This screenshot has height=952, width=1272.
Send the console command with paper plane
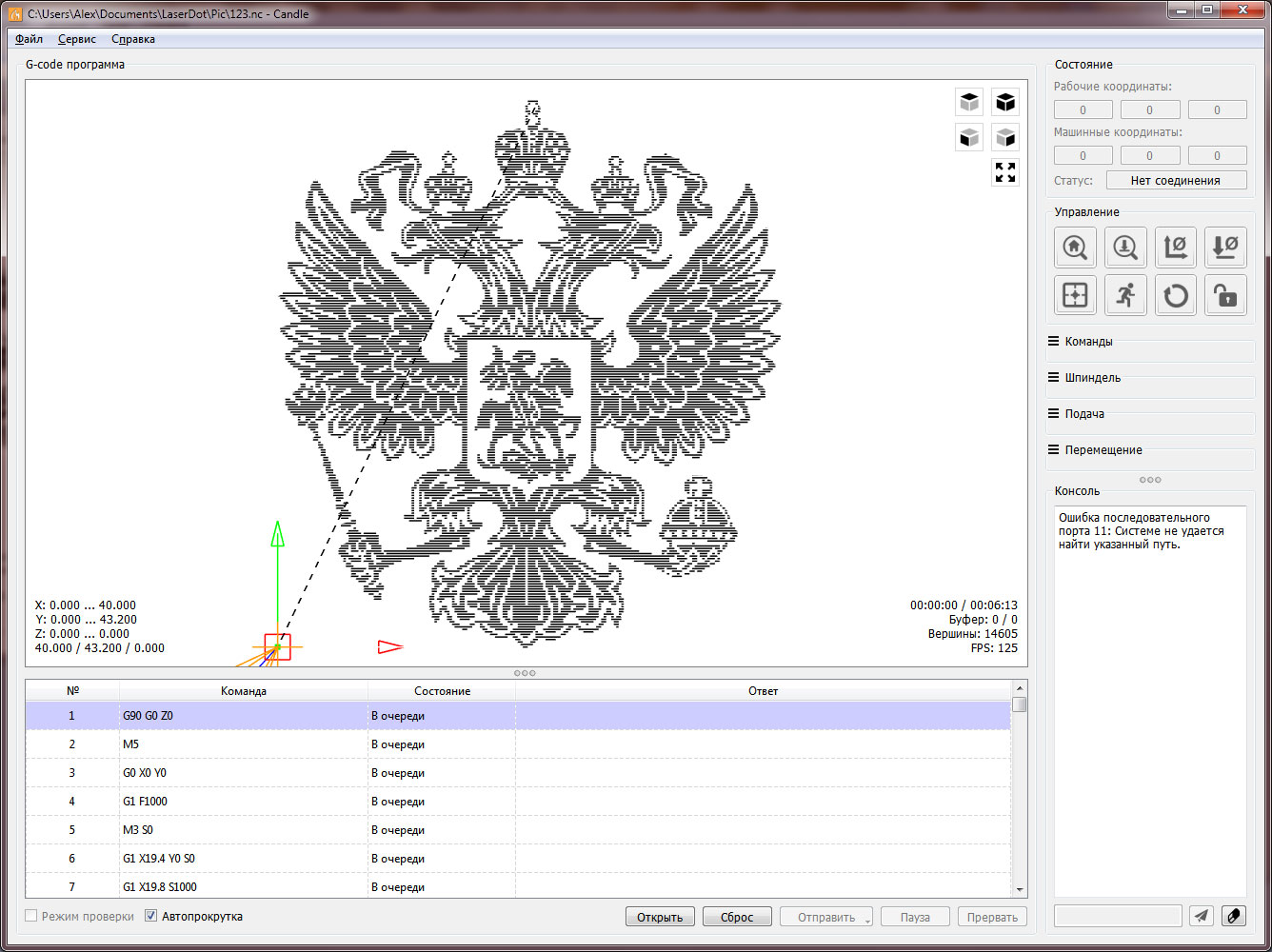pos(1202,916)
